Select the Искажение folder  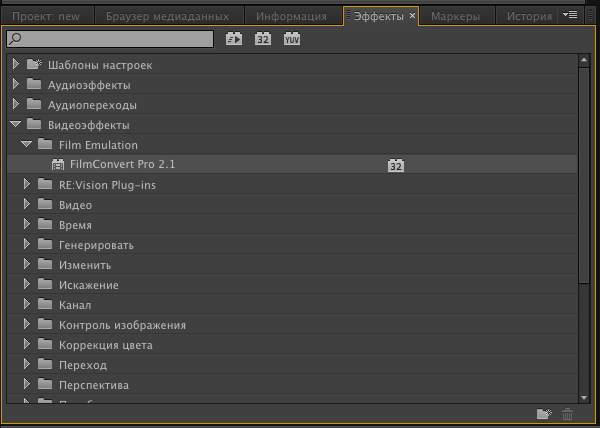click(x=88, y=285)
